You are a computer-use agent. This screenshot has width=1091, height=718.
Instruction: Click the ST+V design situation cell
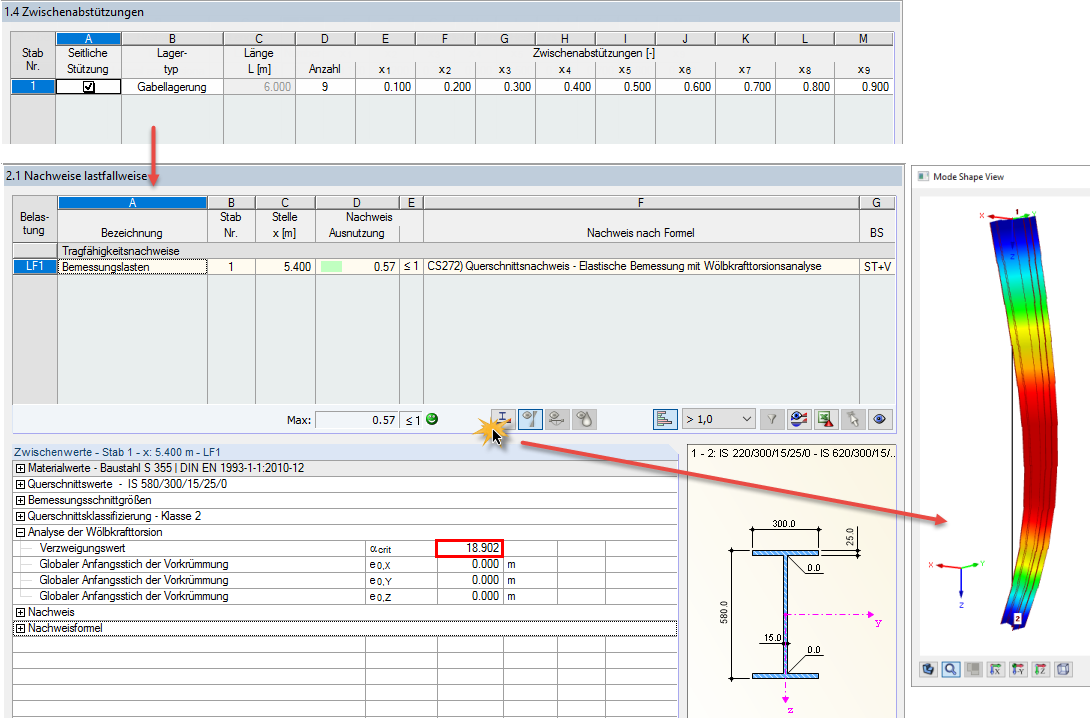click(x=877, y=266)
